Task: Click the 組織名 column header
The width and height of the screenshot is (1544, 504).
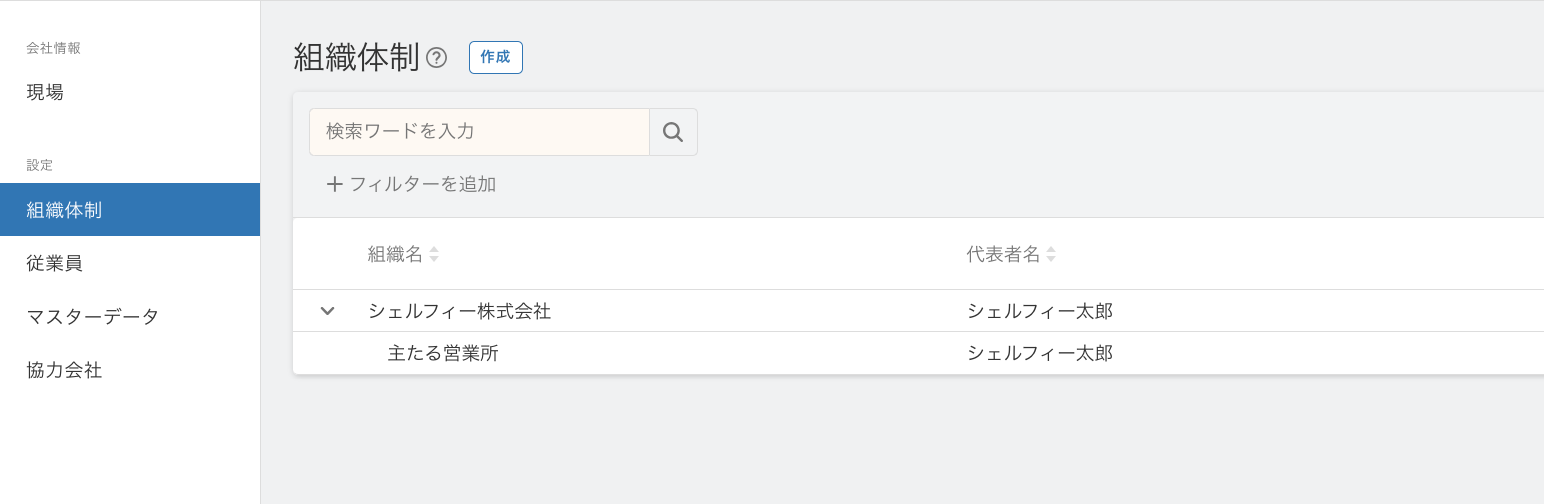Action: [x=395, y=255]
